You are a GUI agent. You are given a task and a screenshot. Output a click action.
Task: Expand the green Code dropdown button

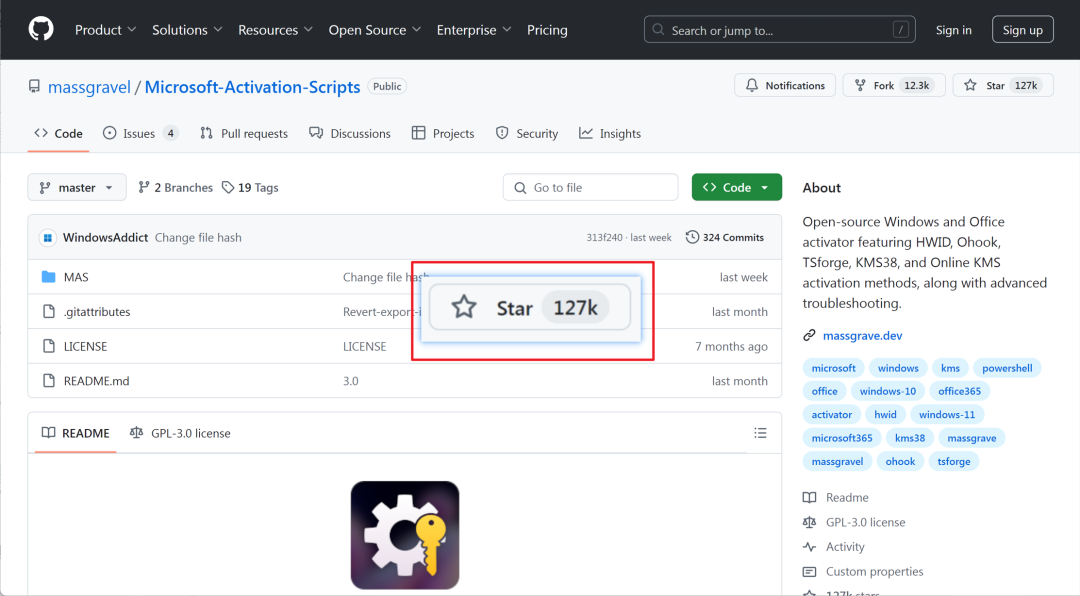736,187
